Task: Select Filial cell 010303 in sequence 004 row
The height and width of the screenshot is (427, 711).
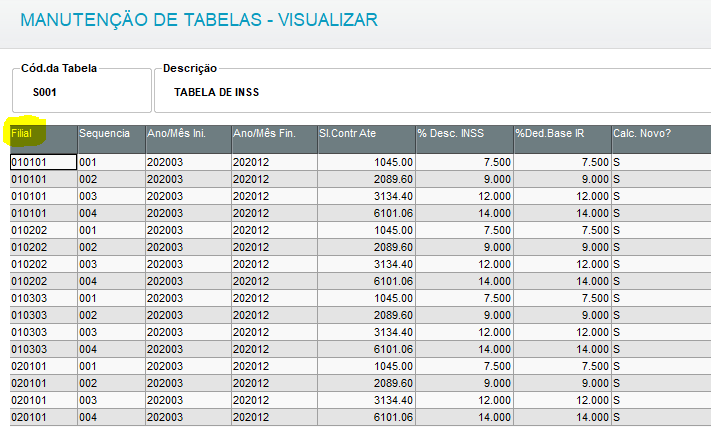Action: point(44,349)
